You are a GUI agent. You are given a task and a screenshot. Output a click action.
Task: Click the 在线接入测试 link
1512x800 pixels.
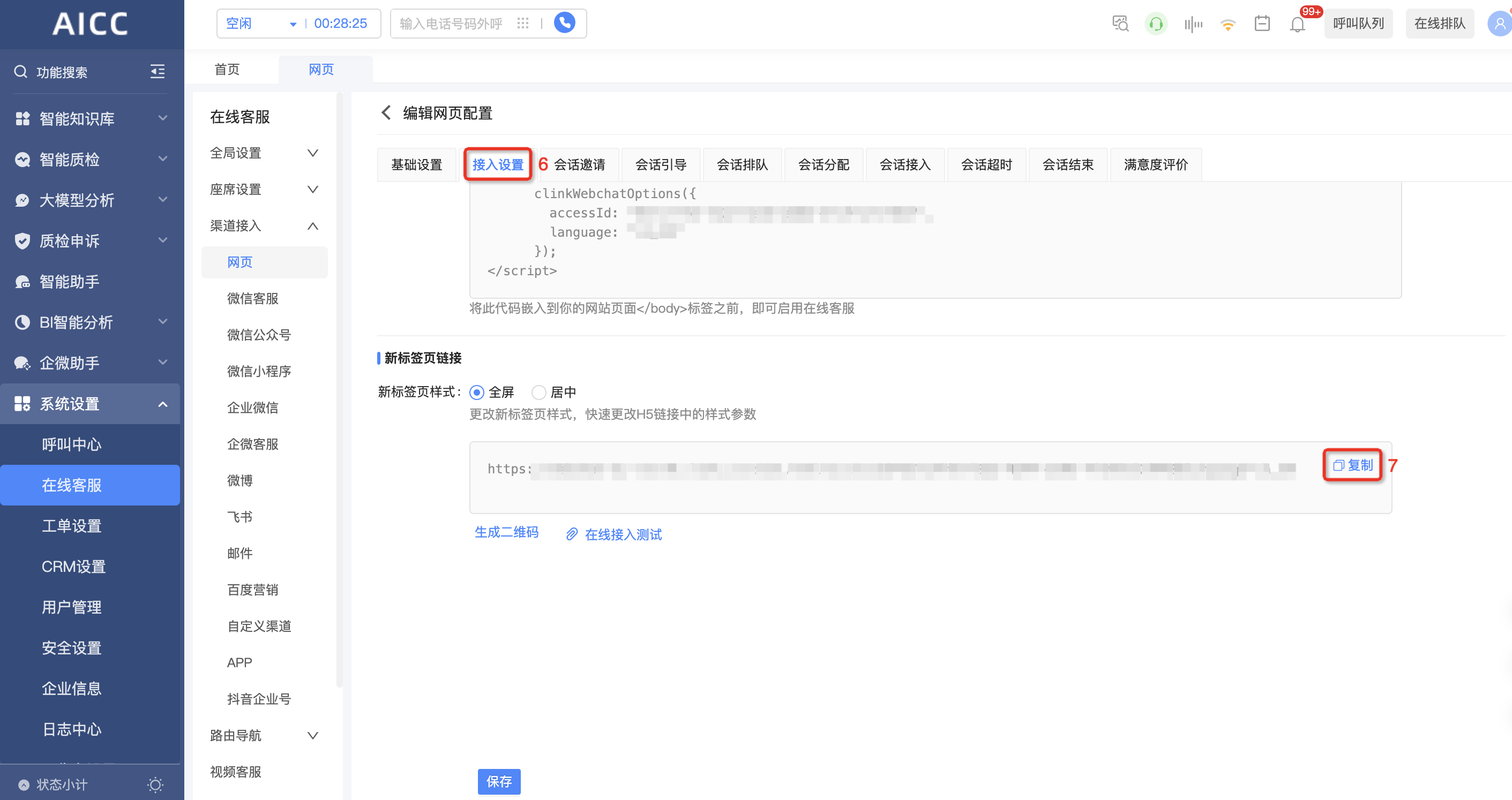point(623,534)
